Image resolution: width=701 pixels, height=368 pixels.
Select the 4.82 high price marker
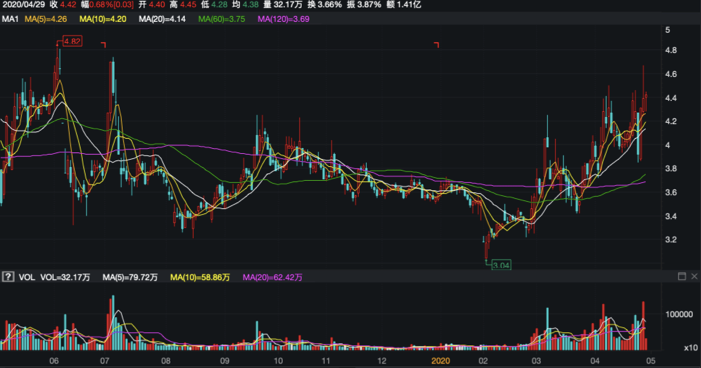[72, 41]
